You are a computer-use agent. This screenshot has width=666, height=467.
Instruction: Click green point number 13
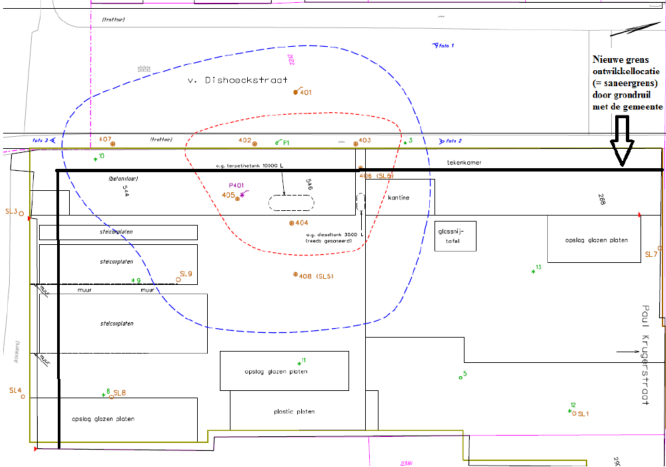tap(539, 267)
